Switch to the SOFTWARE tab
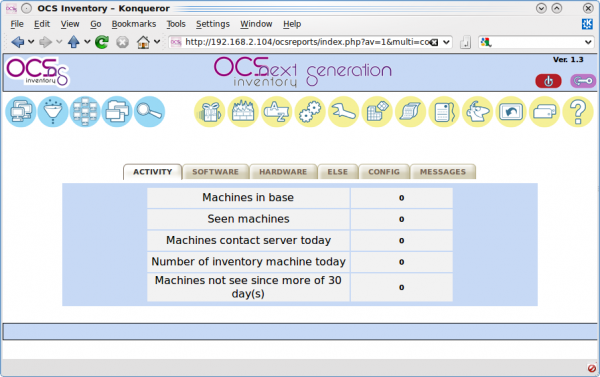Image resolution: width=600 pixels, height=377 pixels. tap(215, 172)
